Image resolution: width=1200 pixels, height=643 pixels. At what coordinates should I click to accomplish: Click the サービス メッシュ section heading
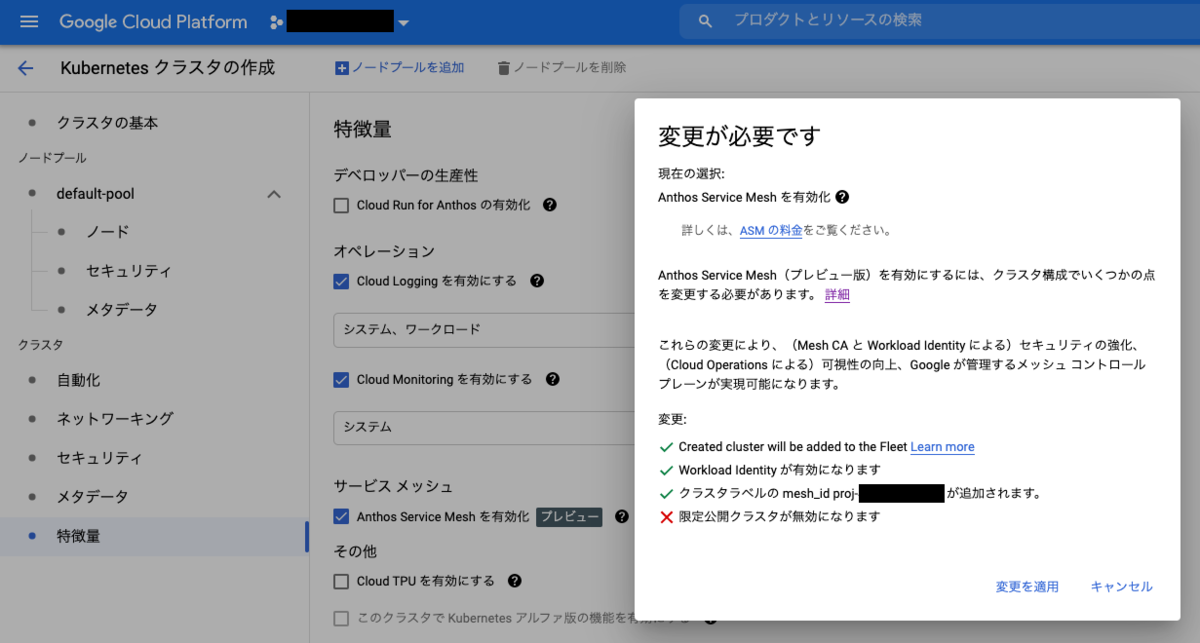393,486
